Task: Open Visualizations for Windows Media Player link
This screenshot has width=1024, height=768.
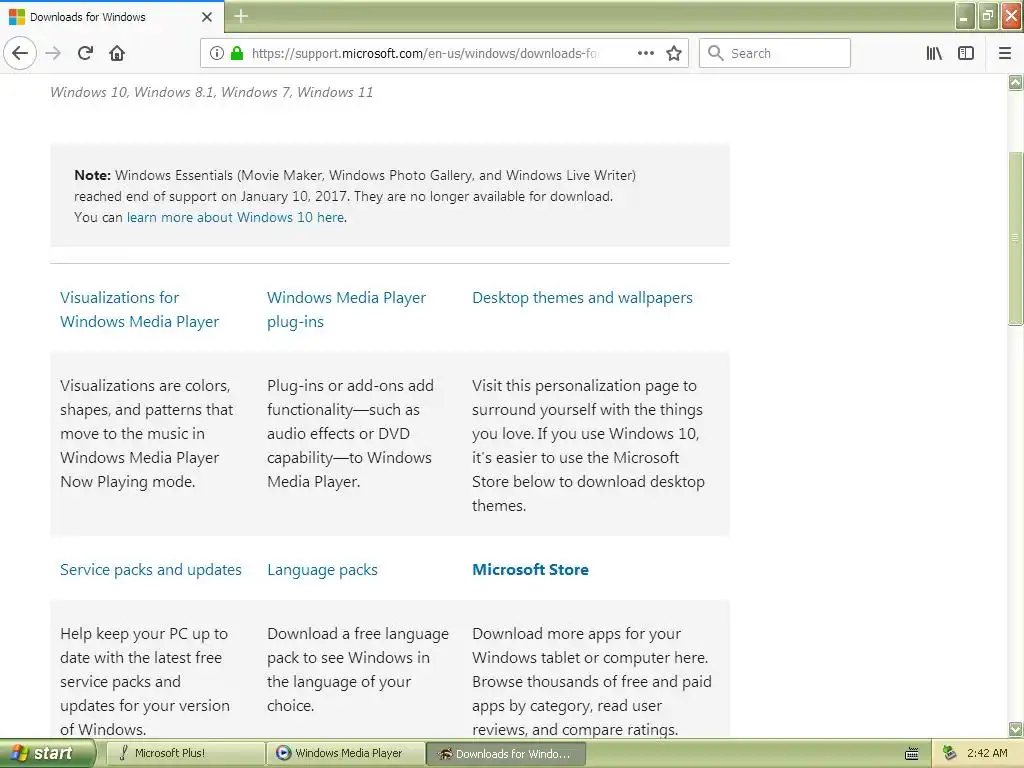Action: (139, 310)
